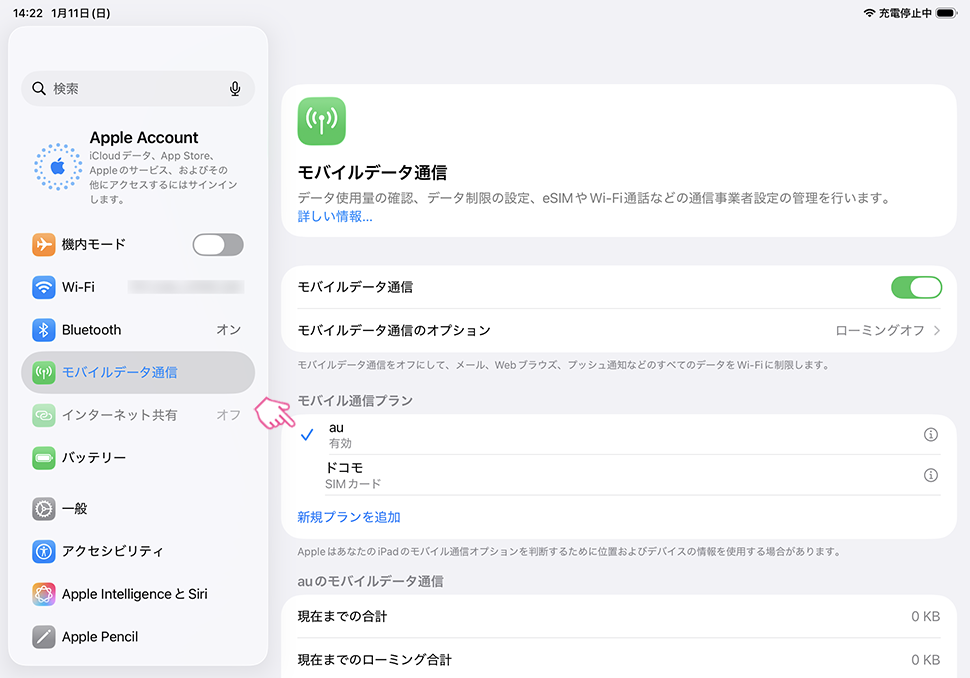Show info for the ドコモ SIM plan
Screen dimensions: 970x678
(x=930, y=475)
